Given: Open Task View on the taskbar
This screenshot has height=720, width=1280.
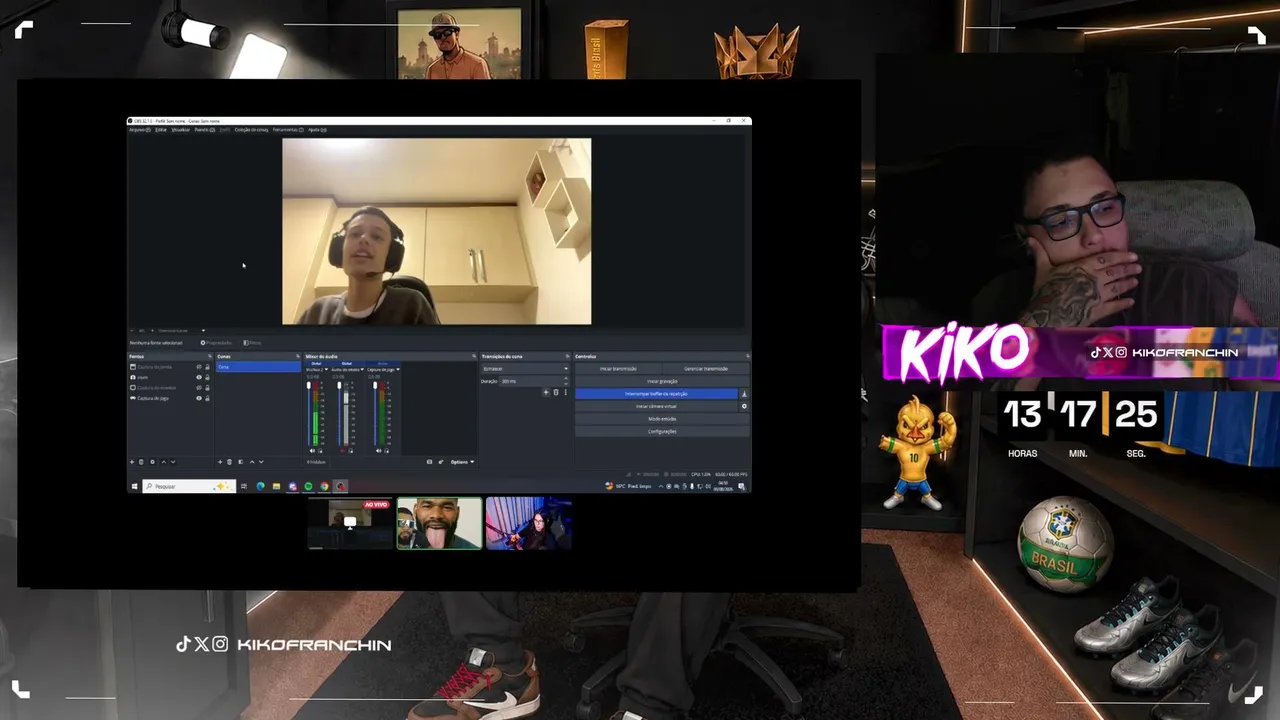Looking at the screenshot, I should pos(244,486).
